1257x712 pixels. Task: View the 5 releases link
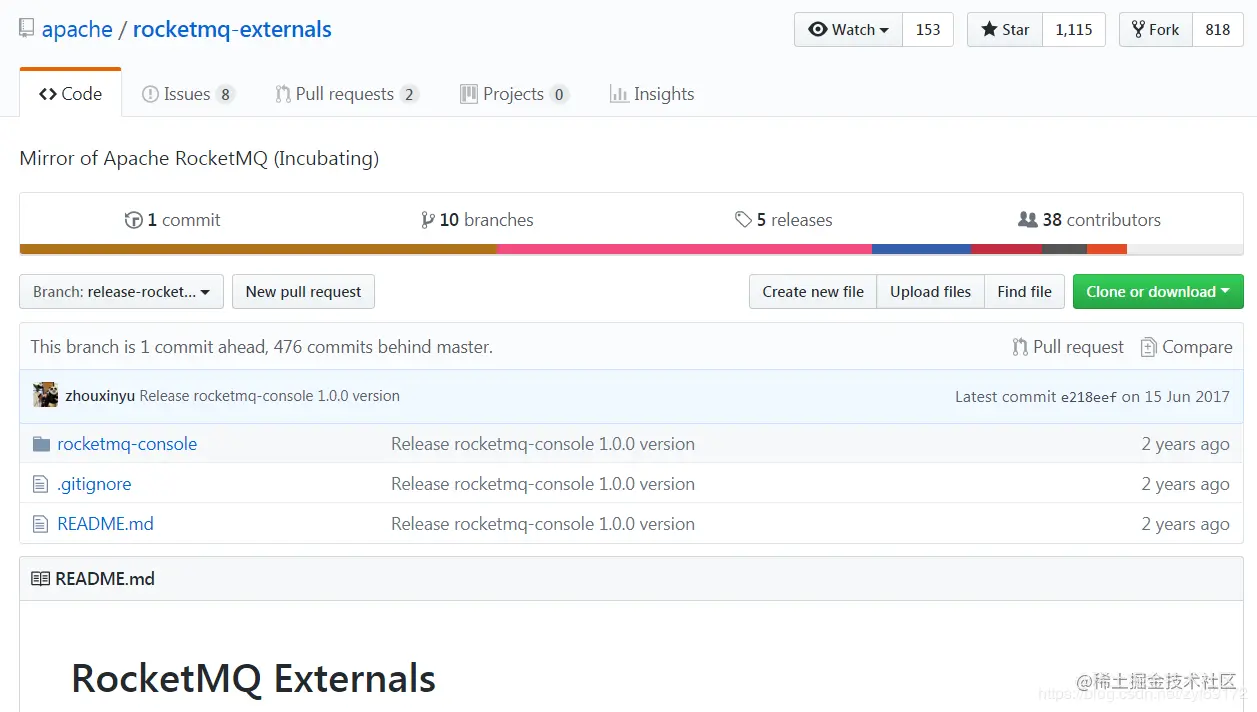[x=783, y=220]
